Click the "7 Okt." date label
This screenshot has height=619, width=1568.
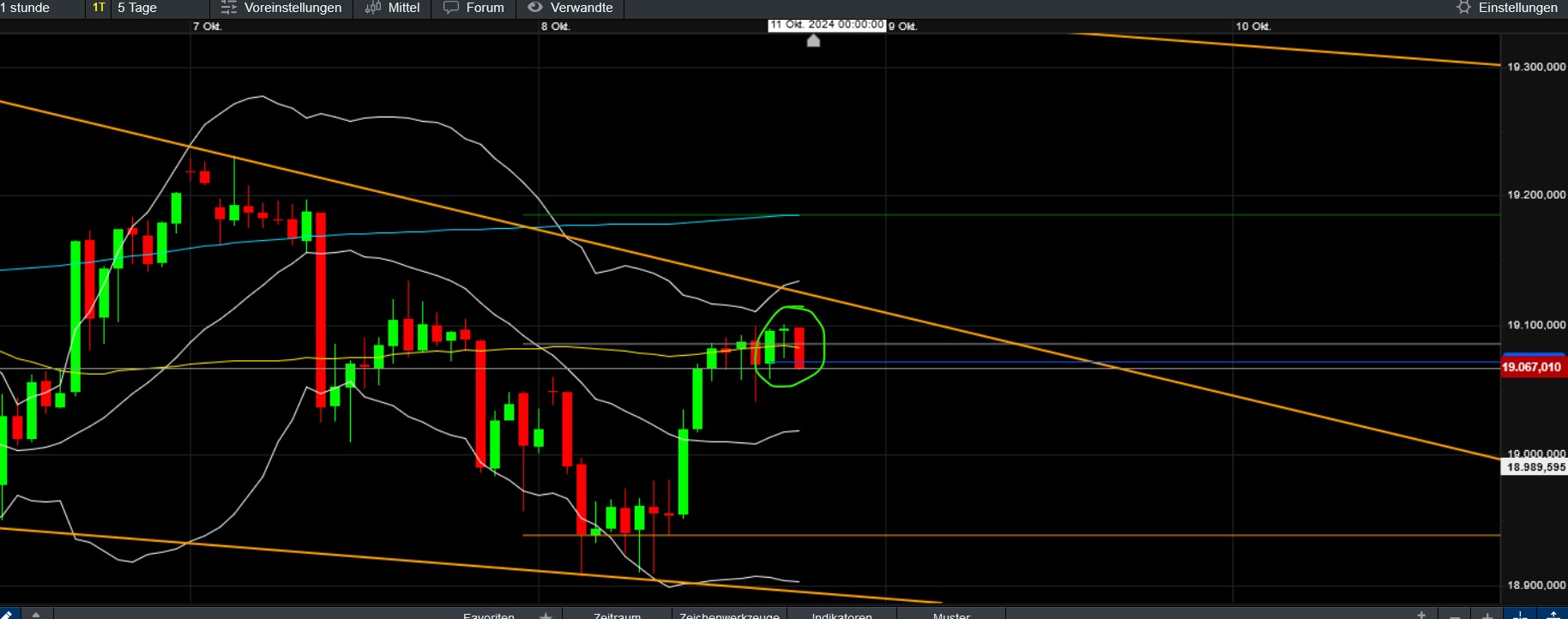click(x=208, y=27)
